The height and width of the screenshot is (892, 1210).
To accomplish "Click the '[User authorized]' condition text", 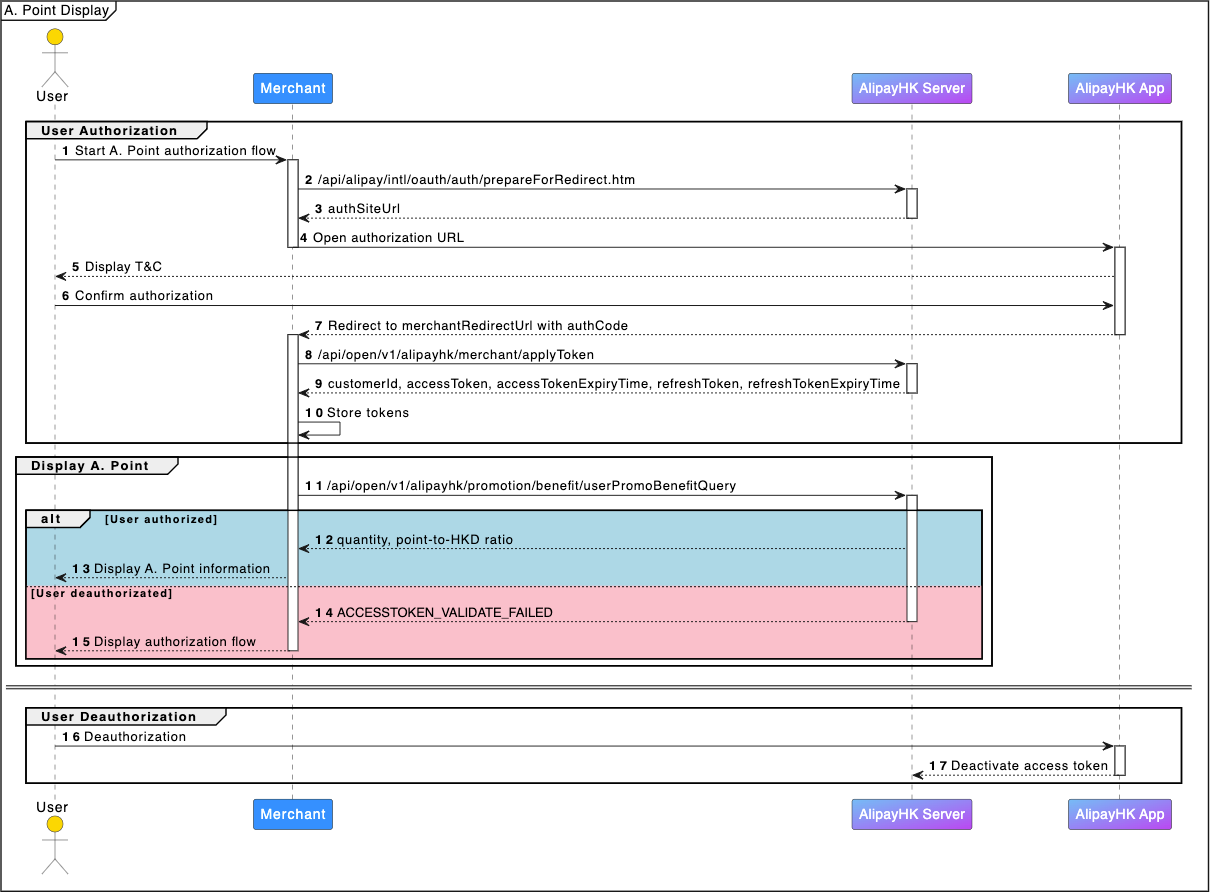I will pos(161,519).
